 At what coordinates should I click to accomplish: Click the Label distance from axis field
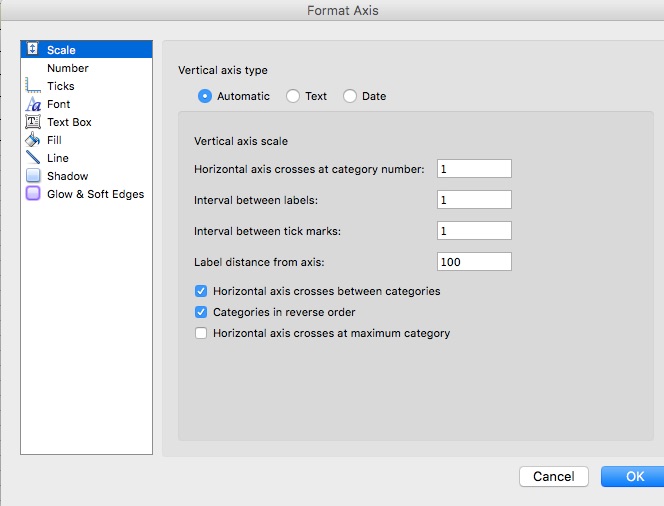click(x=474, y=262)
